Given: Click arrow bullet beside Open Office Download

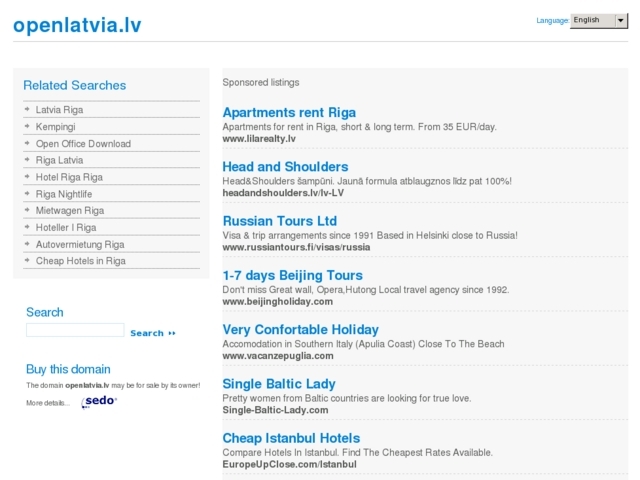Looking at the screenshot, I should pos(27,143).
